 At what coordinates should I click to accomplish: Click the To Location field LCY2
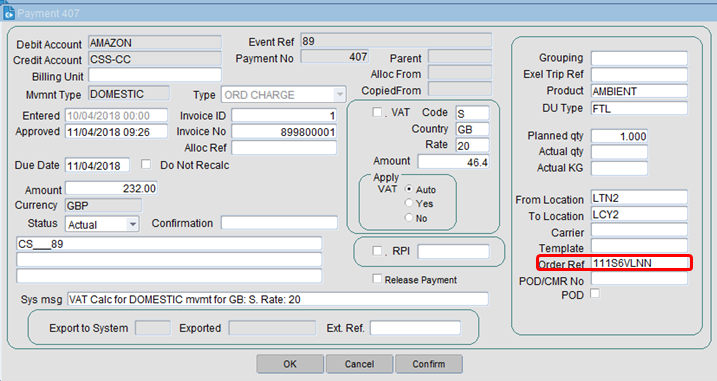point(639,214)
